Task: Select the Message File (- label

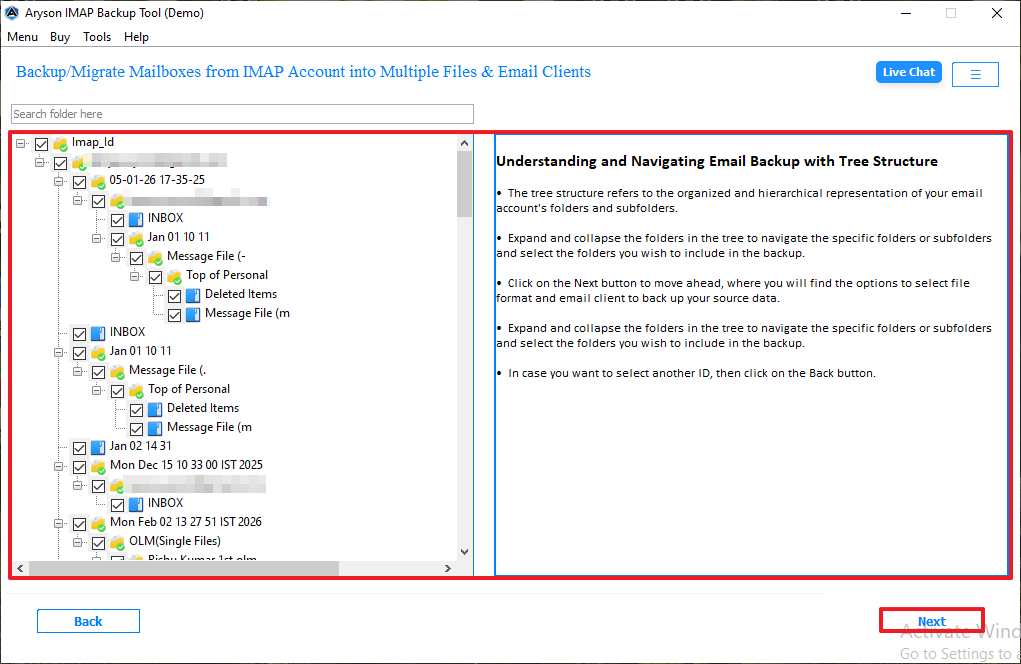Action: point(206,256)
